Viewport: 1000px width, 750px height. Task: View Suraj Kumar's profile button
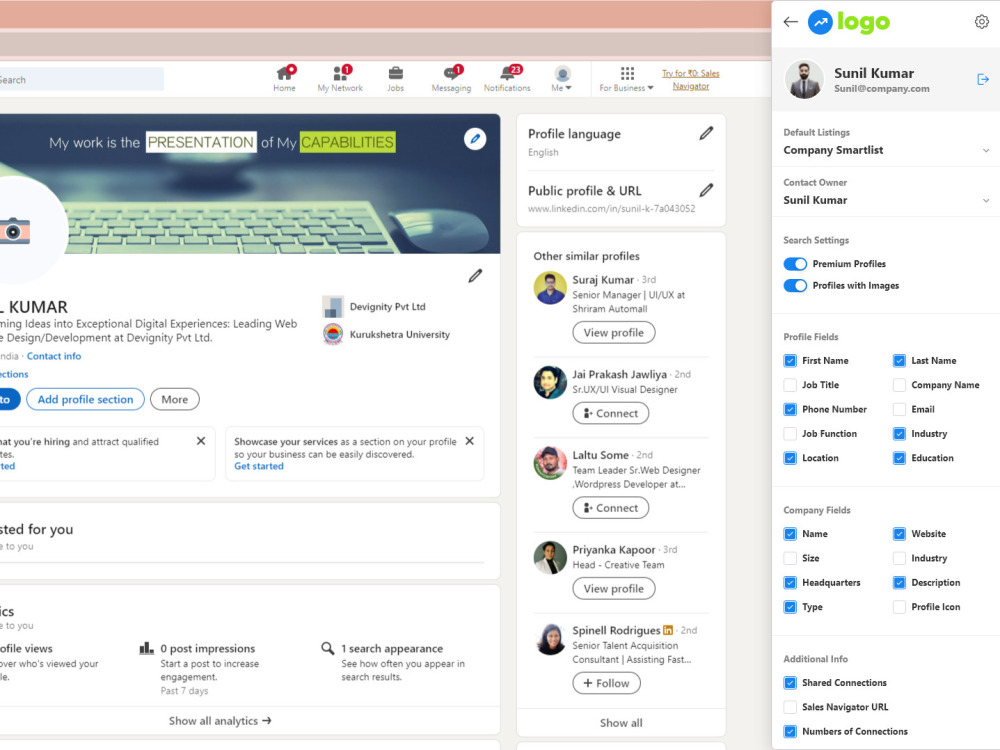(614, 332)
